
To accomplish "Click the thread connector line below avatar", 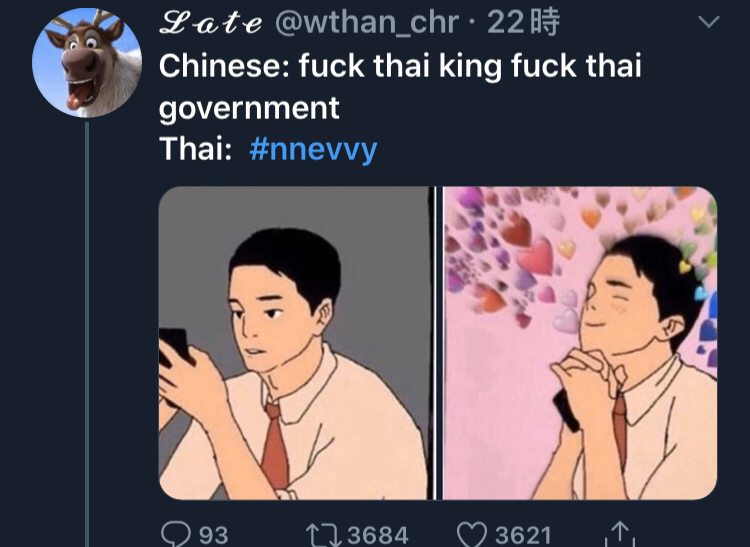I will pyautogui.click(x=87, y=334).
